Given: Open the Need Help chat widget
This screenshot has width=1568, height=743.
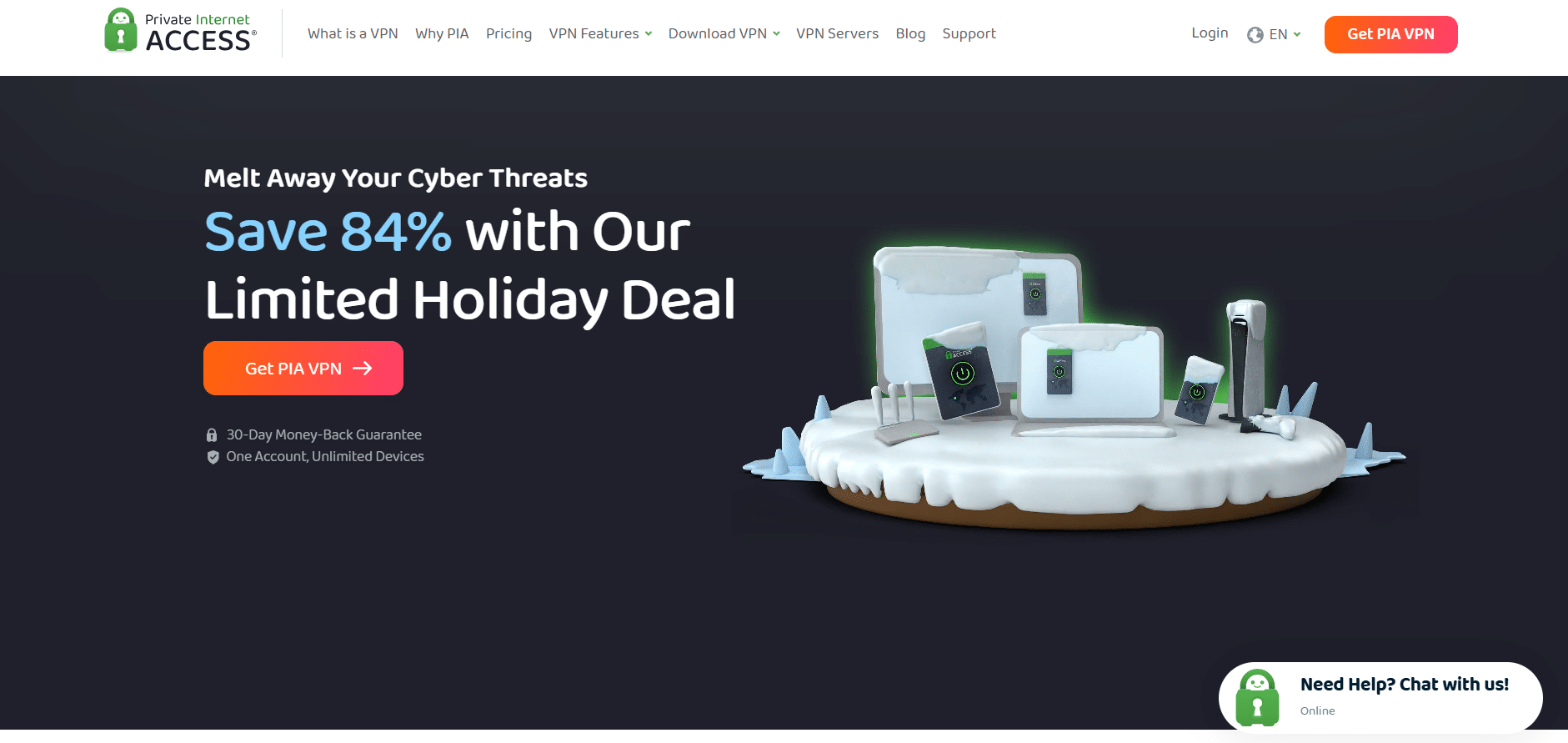Looking at the screenshot, I should coord(1380,697).
